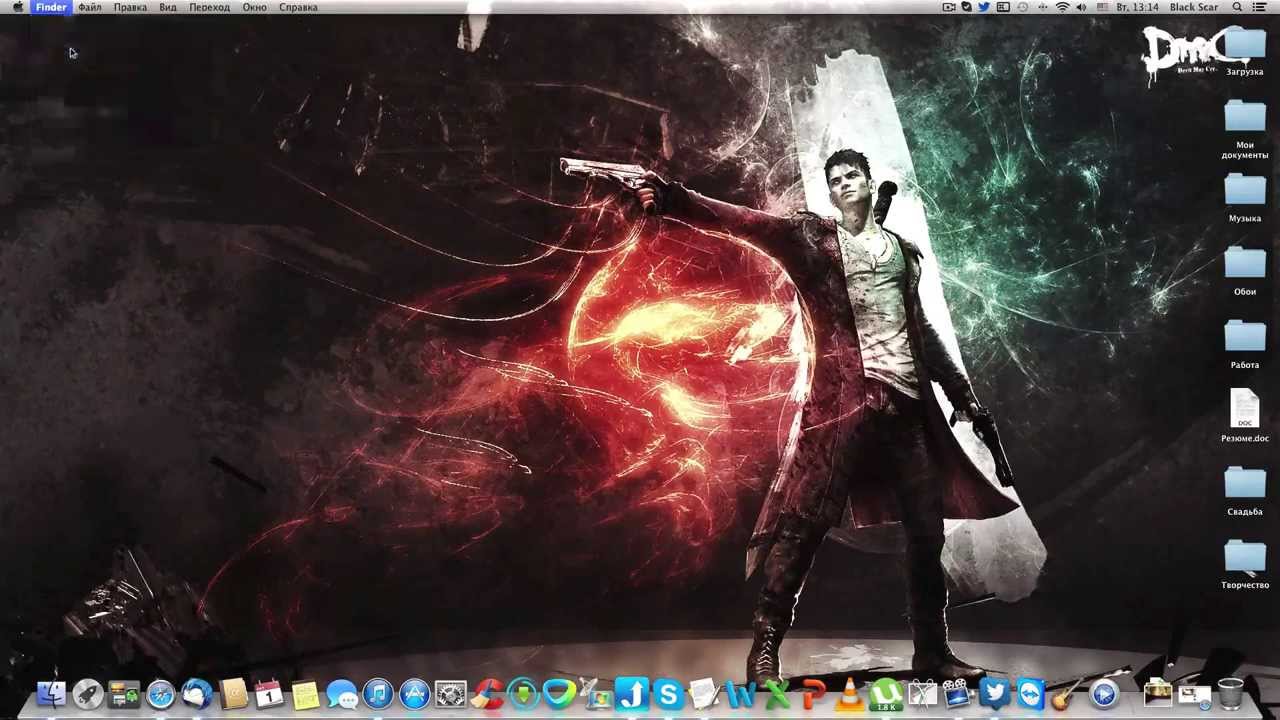Select the Мои документы desktop folder
1280x720 pixels.
point(1245,129)
